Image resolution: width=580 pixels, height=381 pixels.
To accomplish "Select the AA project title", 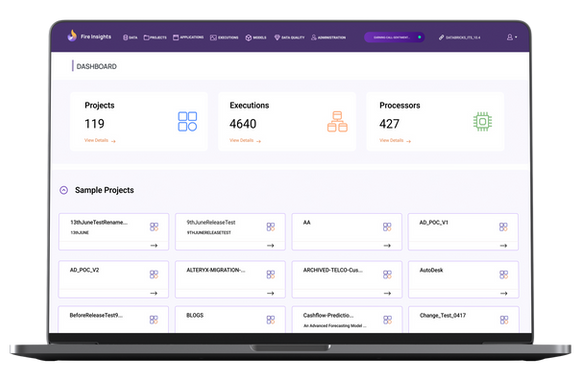I will click(307, 222).
